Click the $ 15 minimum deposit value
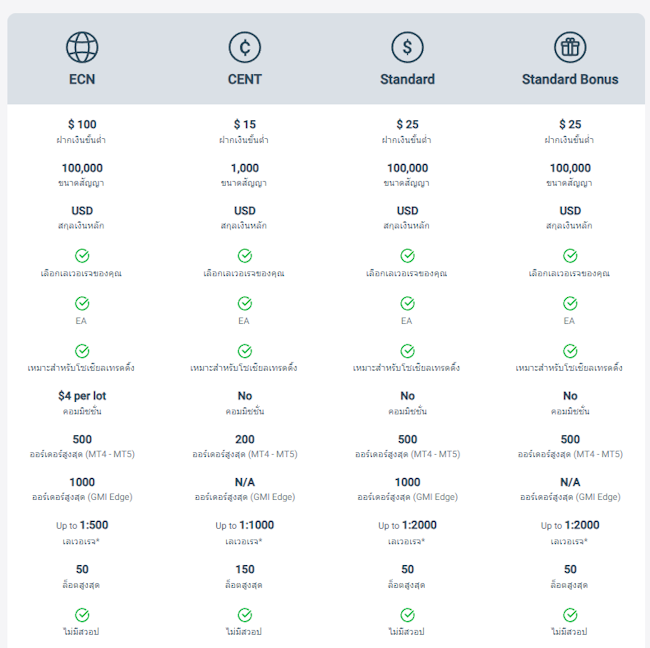 pos(245,124)
